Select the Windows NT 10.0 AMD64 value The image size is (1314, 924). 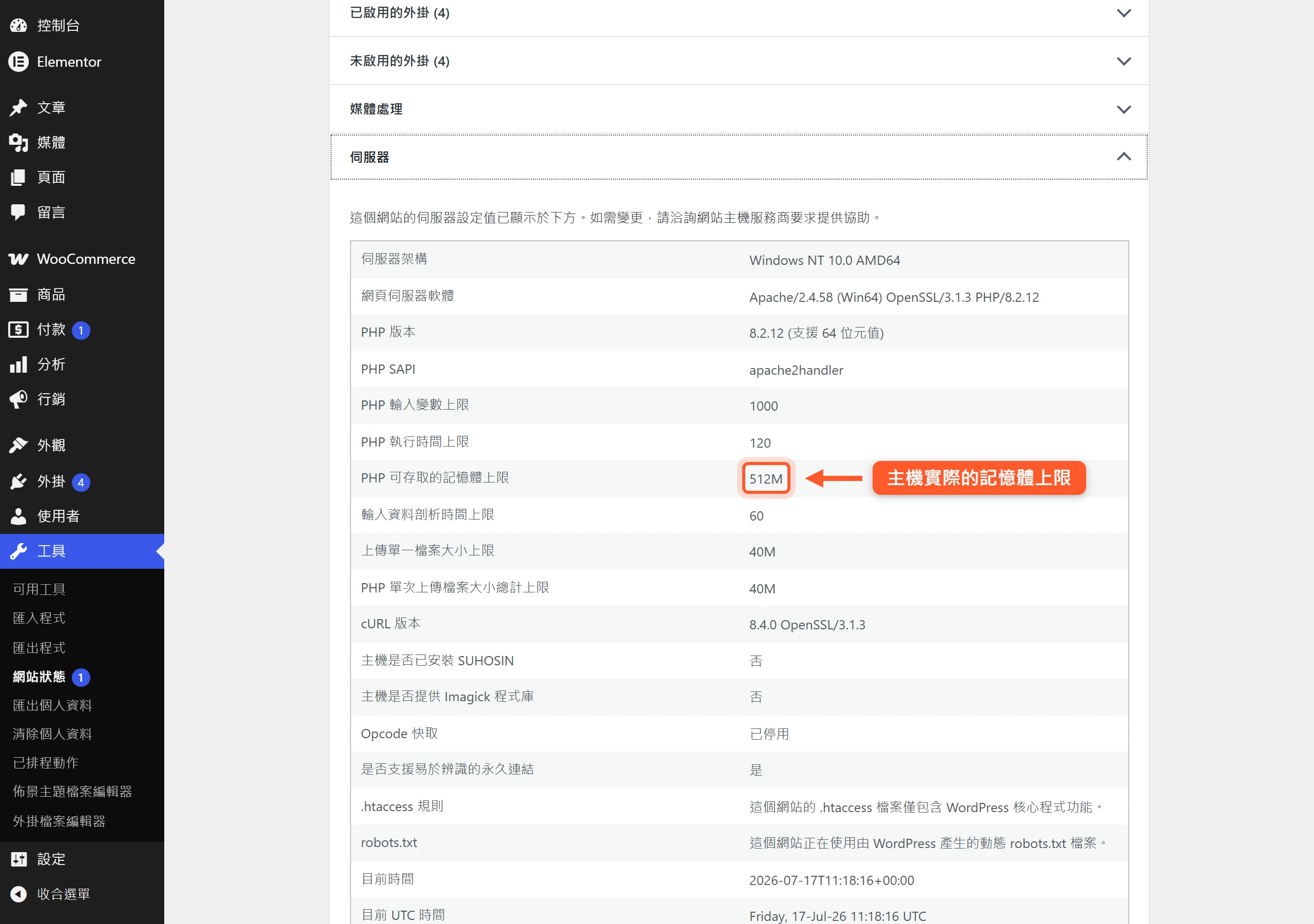pos(824,260)
